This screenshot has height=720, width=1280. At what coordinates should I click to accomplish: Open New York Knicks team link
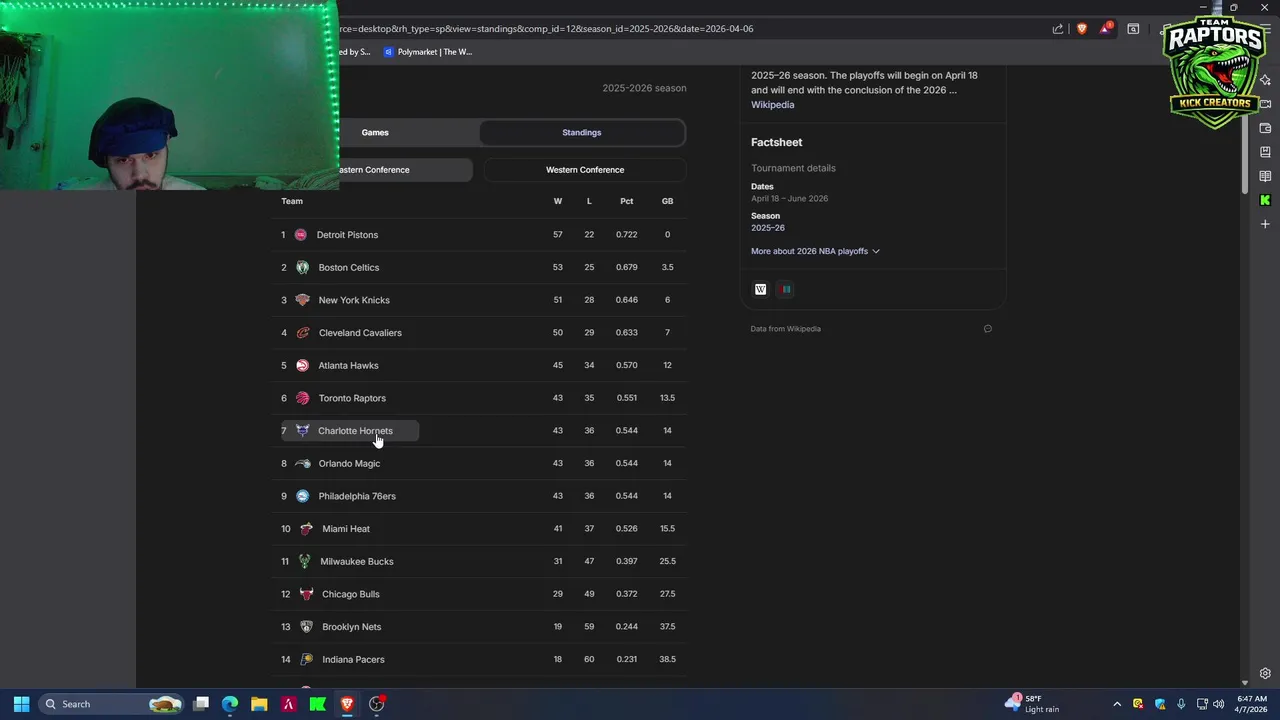[x=354, y=300]
